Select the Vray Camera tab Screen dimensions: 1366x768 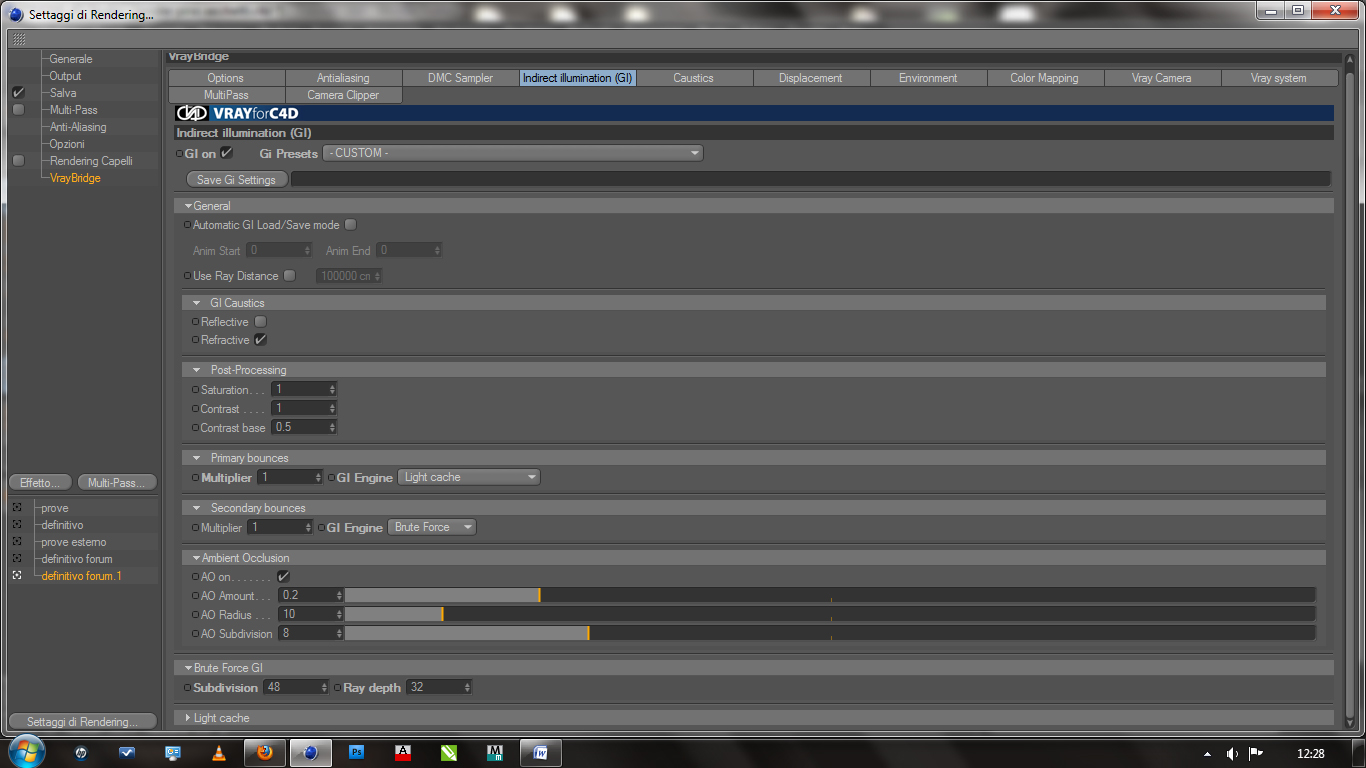pyautogui.click(x=1161, y=78)
